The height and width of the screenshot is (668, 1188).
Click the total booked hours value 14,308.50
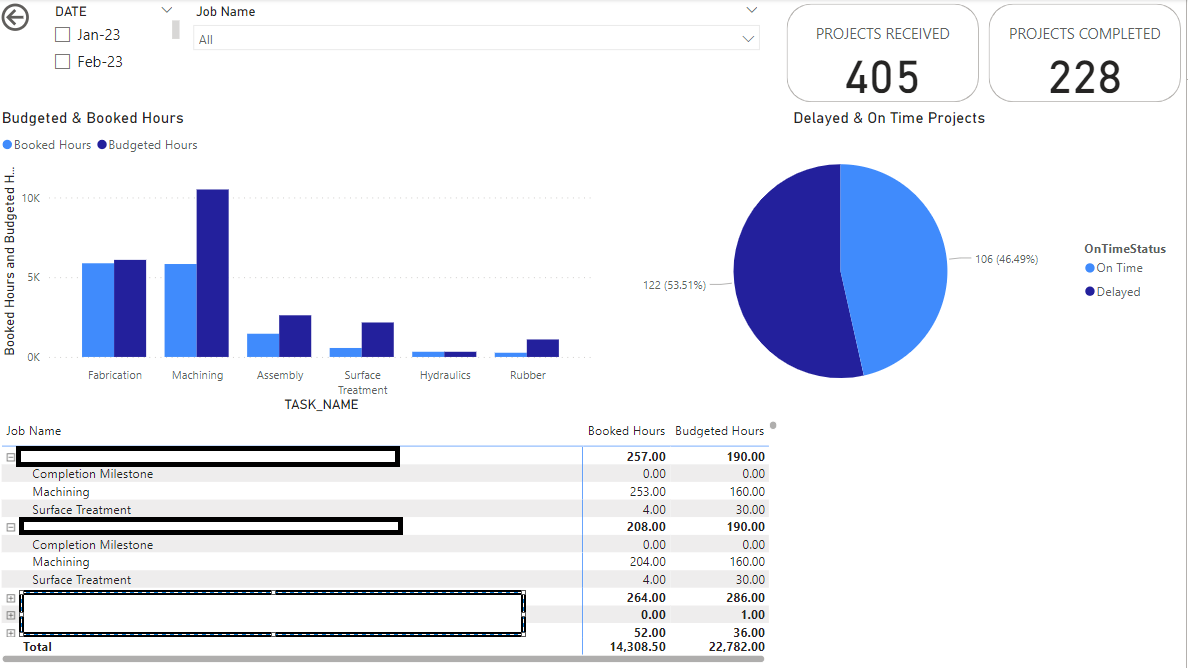tap(638, 647)
